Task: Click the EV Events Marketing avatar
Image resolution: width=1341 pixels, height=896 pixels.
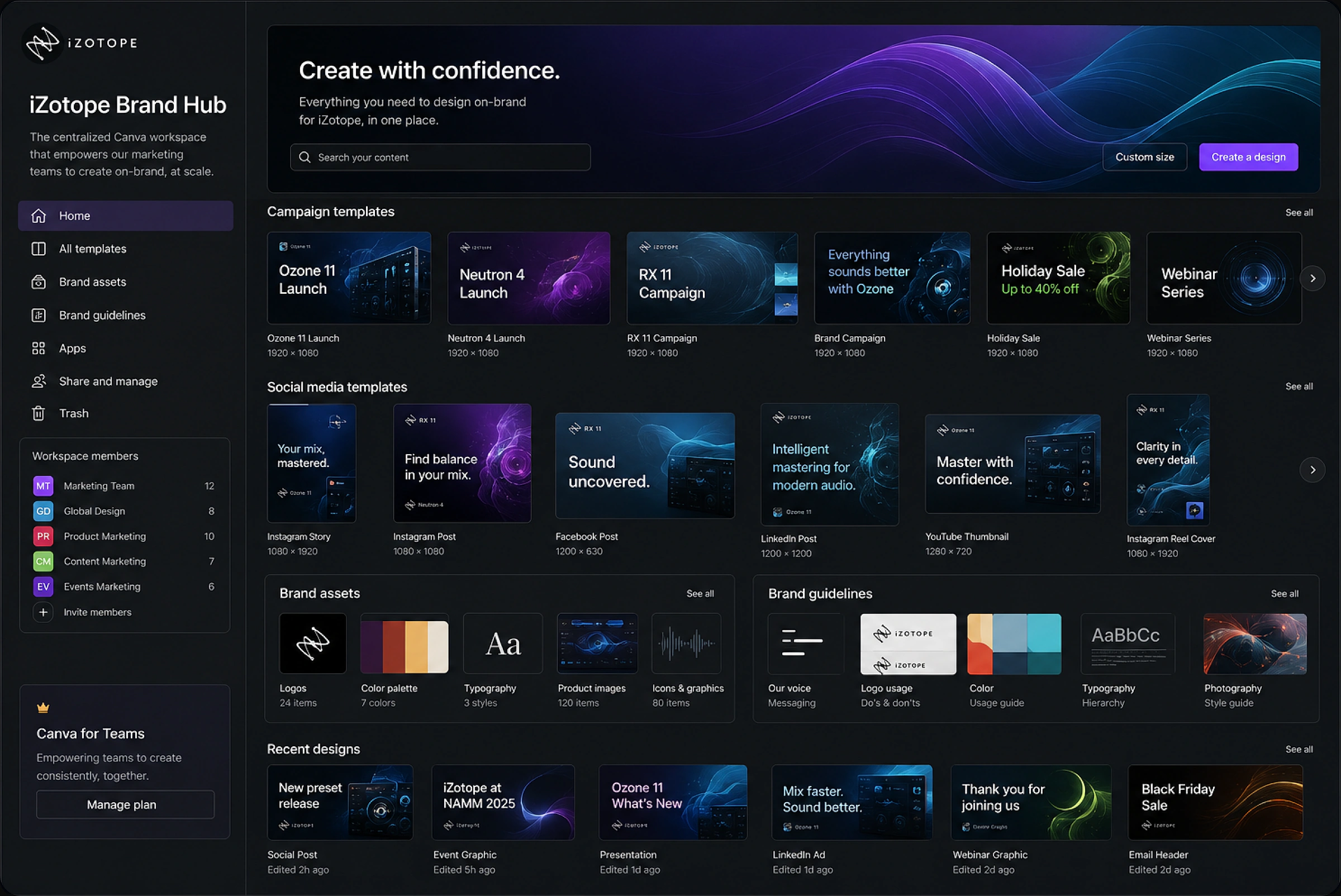Action: pyautogui.click(x=44, y=587)
